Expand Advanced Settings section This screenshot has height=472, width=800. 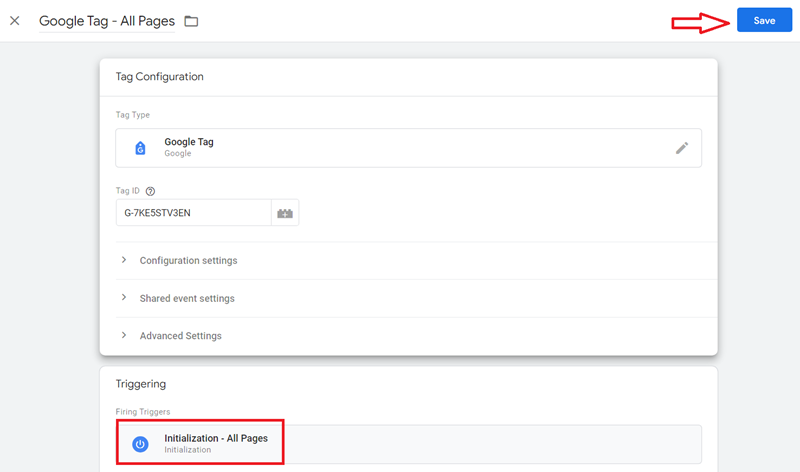tap(180, 336)
